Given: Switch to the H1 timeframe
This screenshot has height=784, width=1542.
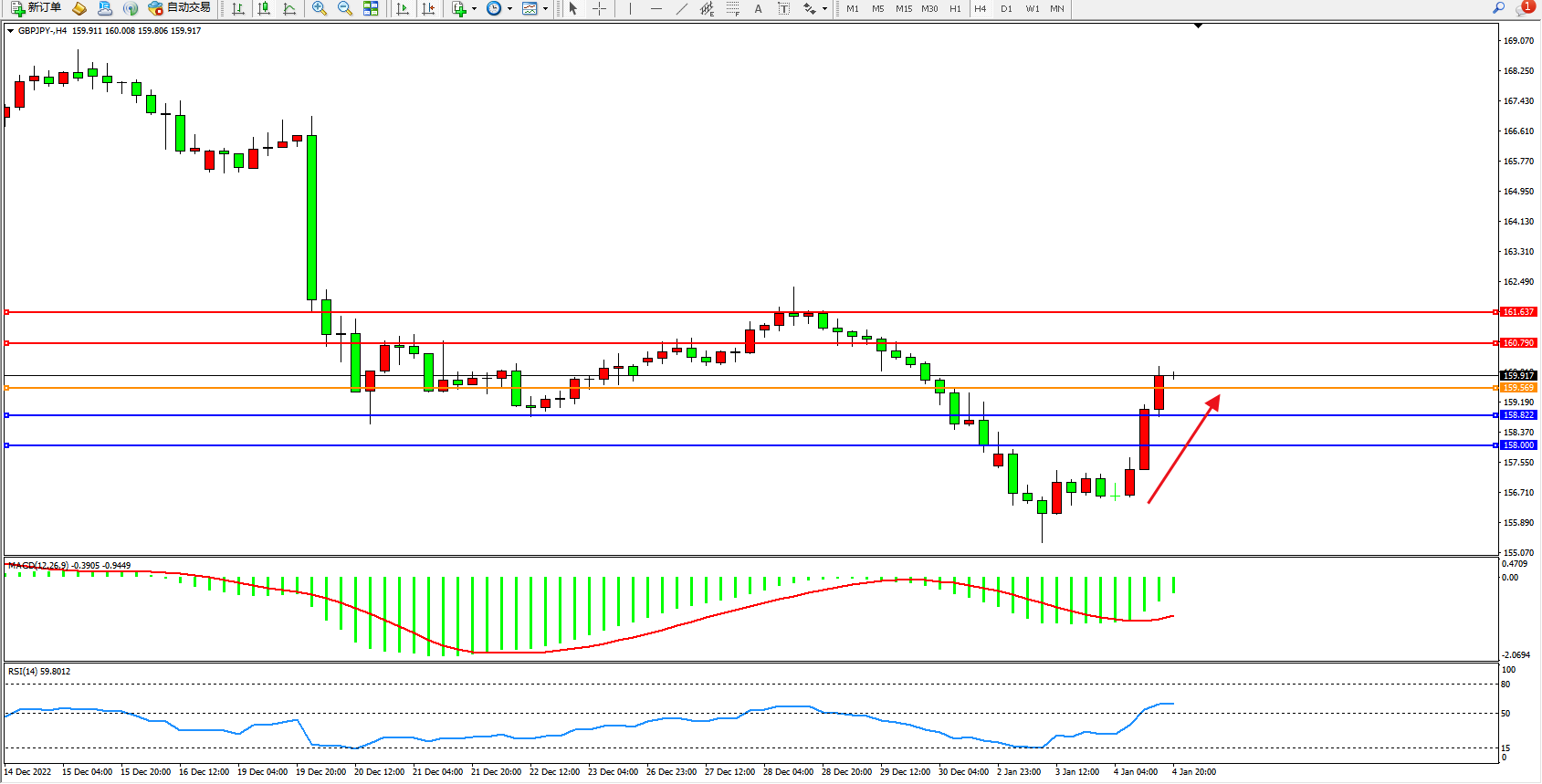Looking at the screenshot, I should (955, 8).
